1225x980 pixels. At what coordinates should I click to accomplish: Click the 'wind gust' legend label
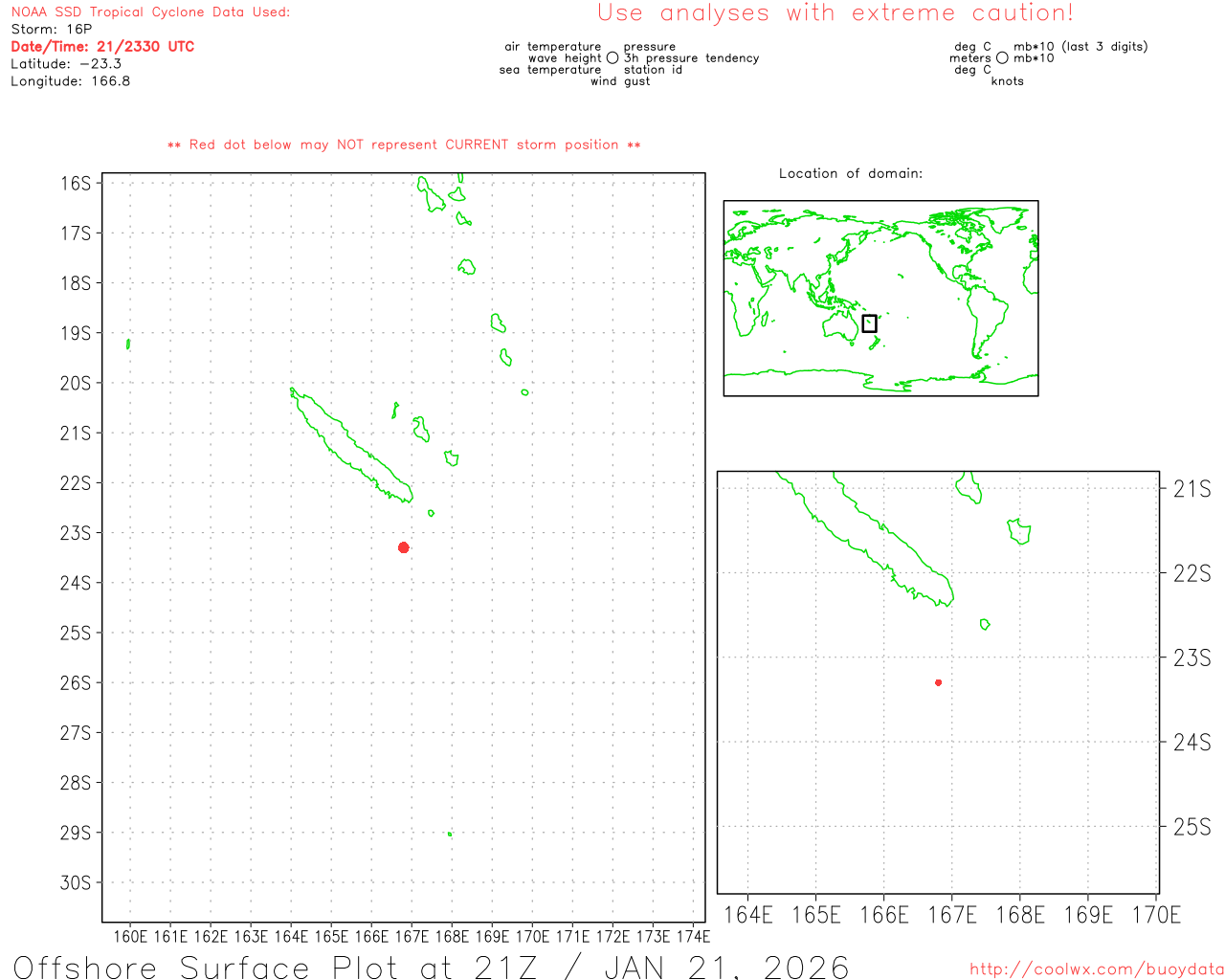[620, 81]
